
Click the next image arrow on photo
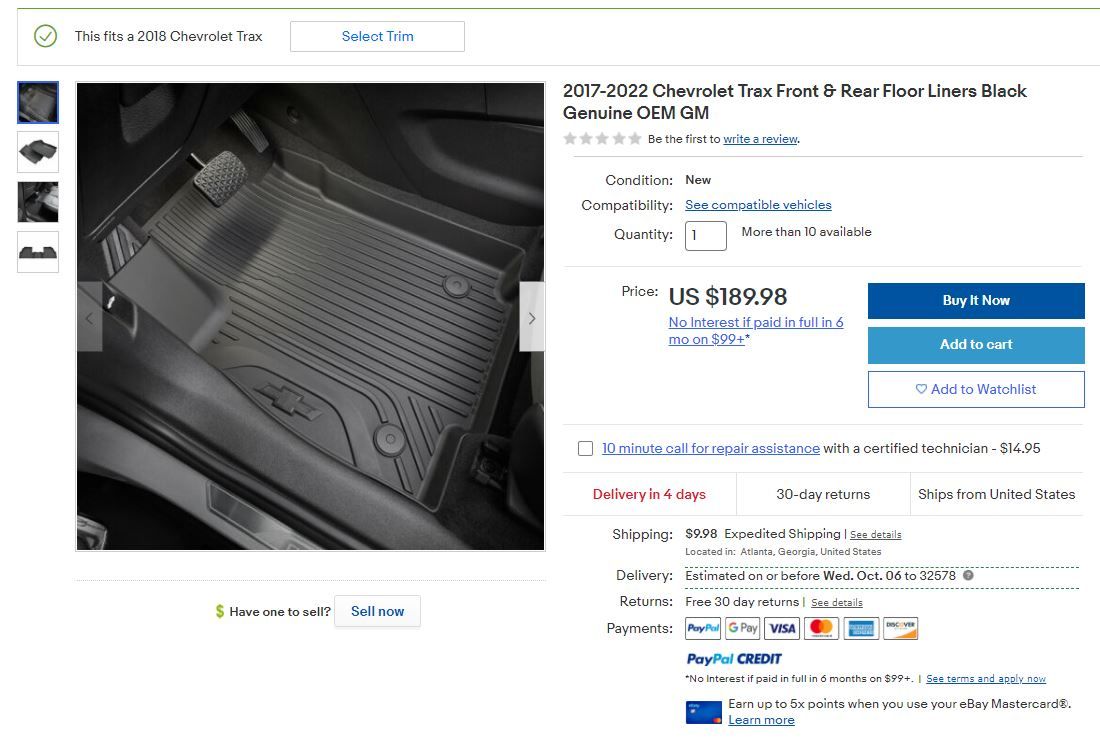(532, 317)
